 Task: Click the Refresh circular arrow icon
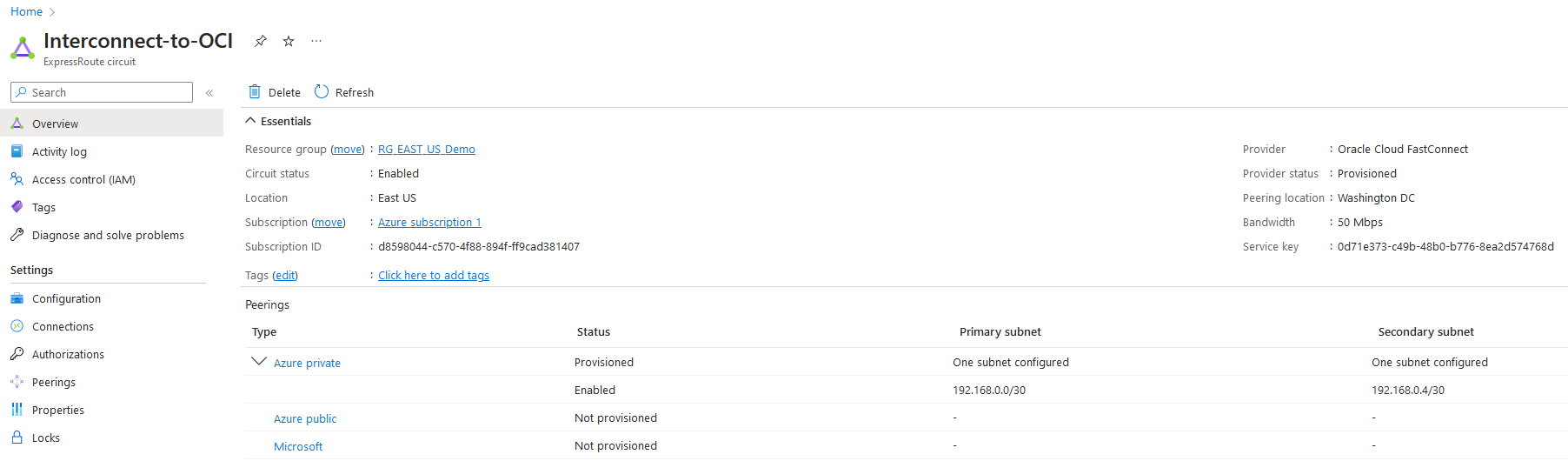(322, 92)
